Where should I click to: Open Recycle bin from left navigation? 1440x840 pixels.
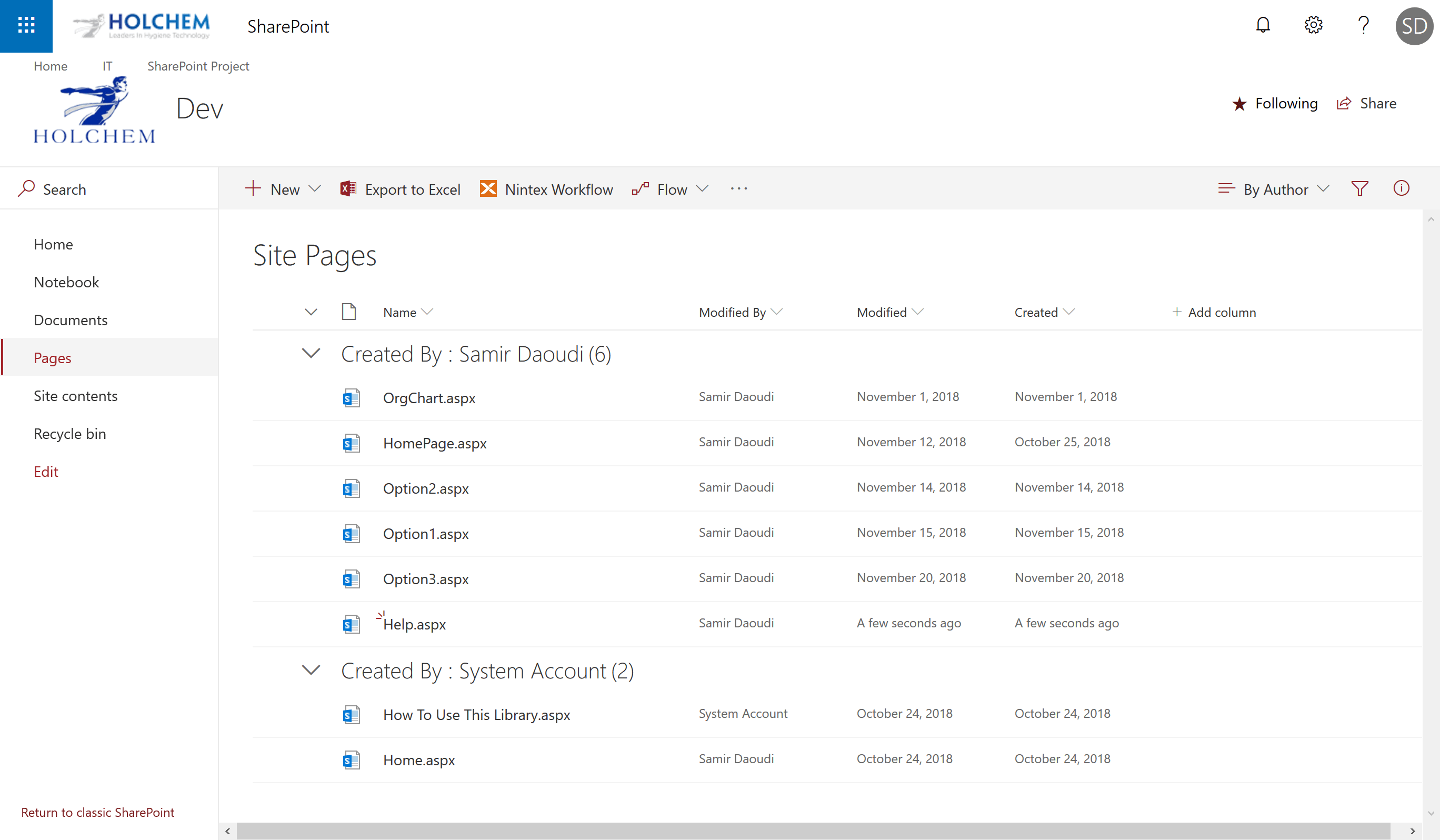tap(69, 434)
